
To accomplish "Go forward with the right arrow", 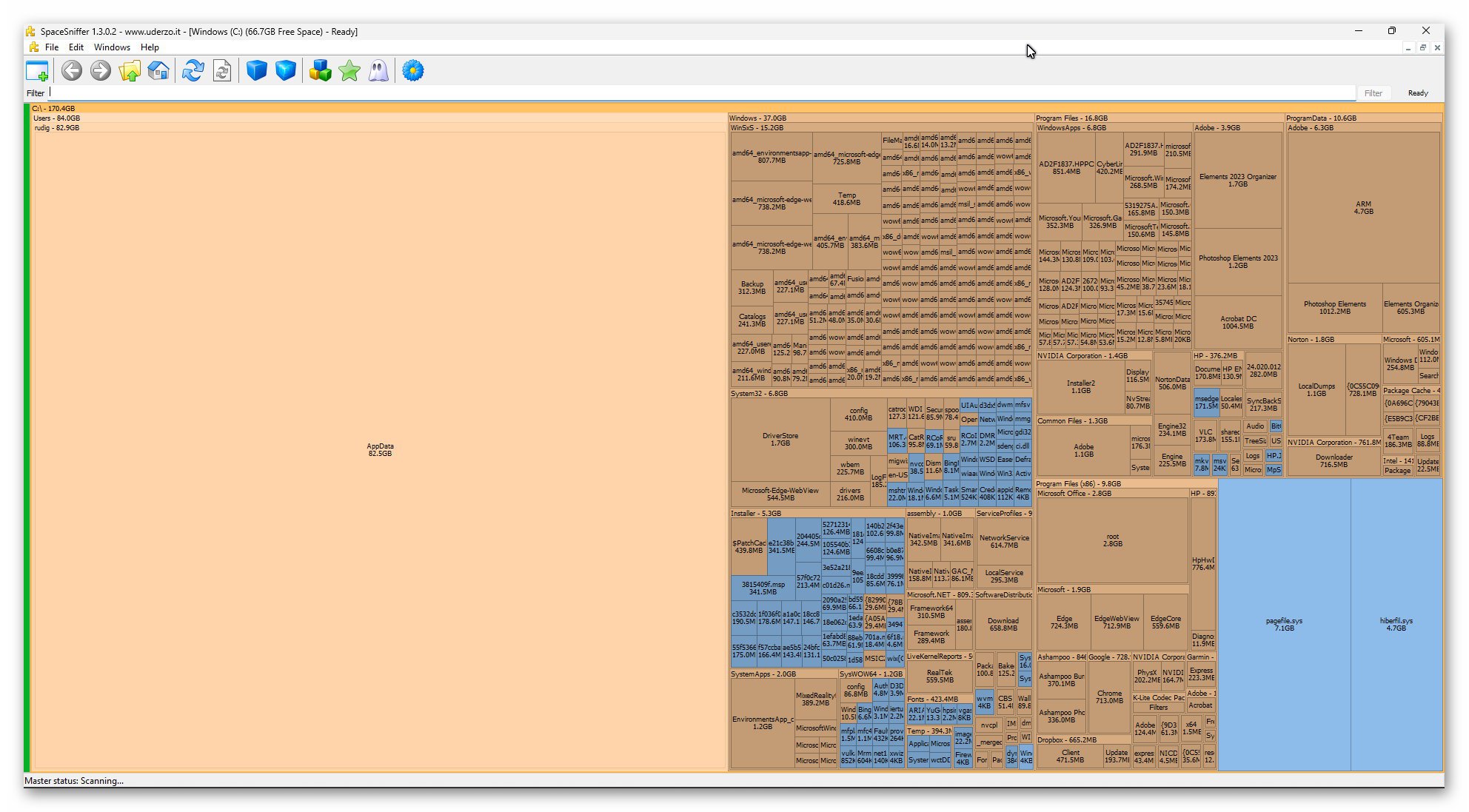I will tap(101, 71).
